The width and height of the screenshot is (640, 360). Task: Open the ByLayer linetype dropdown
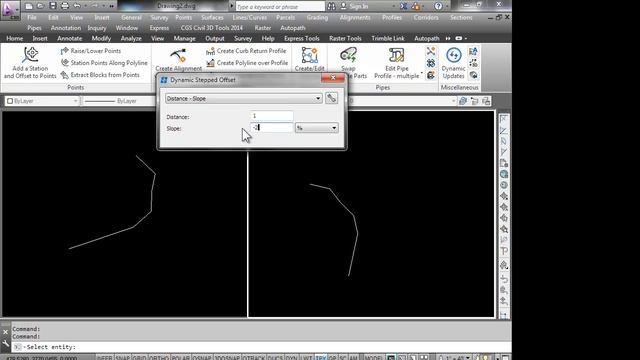coord(118,101)
